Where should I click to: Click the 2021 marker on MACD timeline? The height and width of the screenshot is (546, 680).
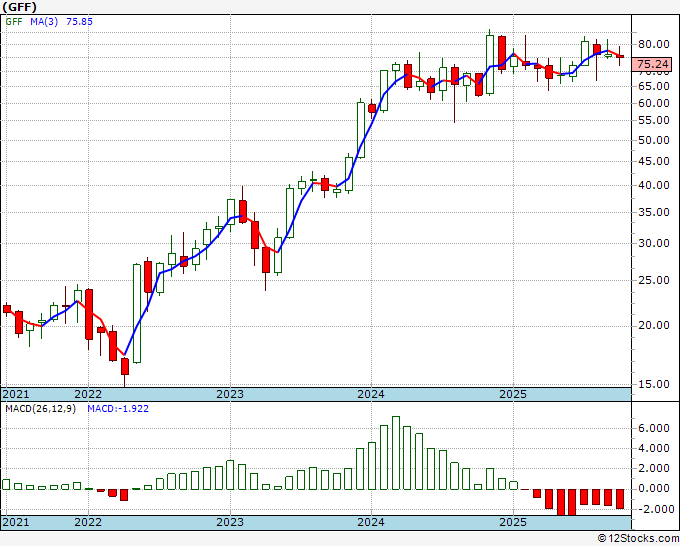tap(16, 522)
